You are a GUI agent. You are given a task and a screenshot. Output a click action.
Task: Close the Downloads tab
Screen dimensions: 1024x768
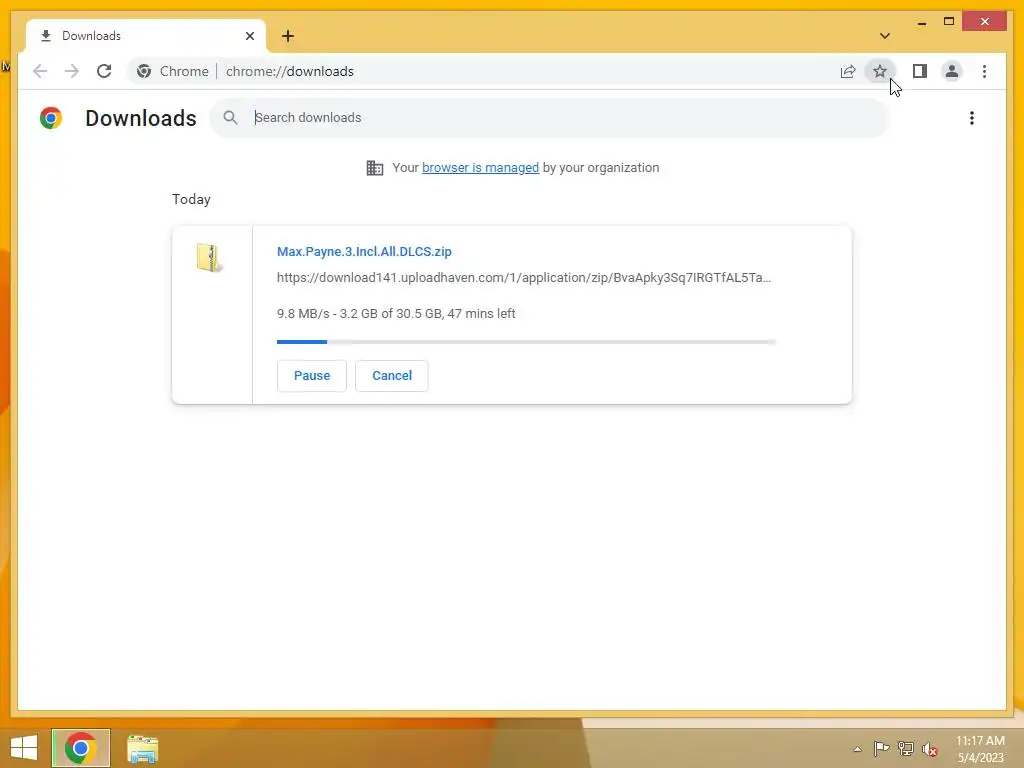(x=249, y=36)
